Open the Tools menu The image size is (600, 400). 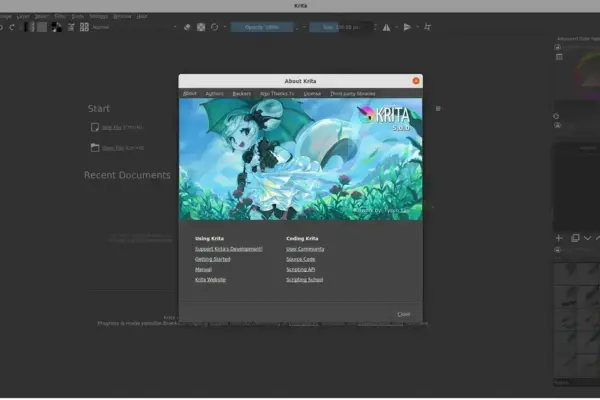click(x=77, y=16)
